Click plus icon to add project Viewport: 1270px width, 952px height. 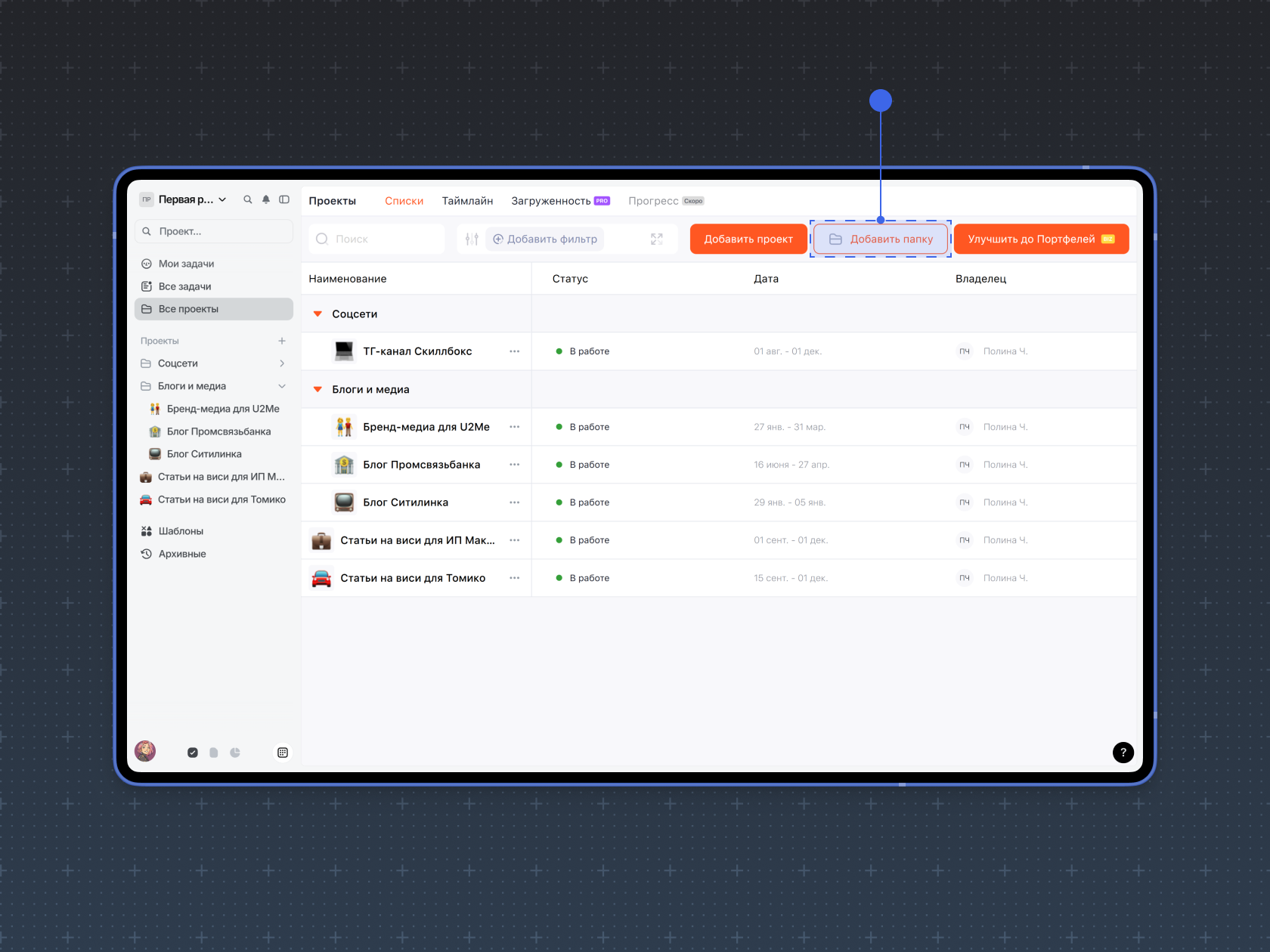coord(282,341)
